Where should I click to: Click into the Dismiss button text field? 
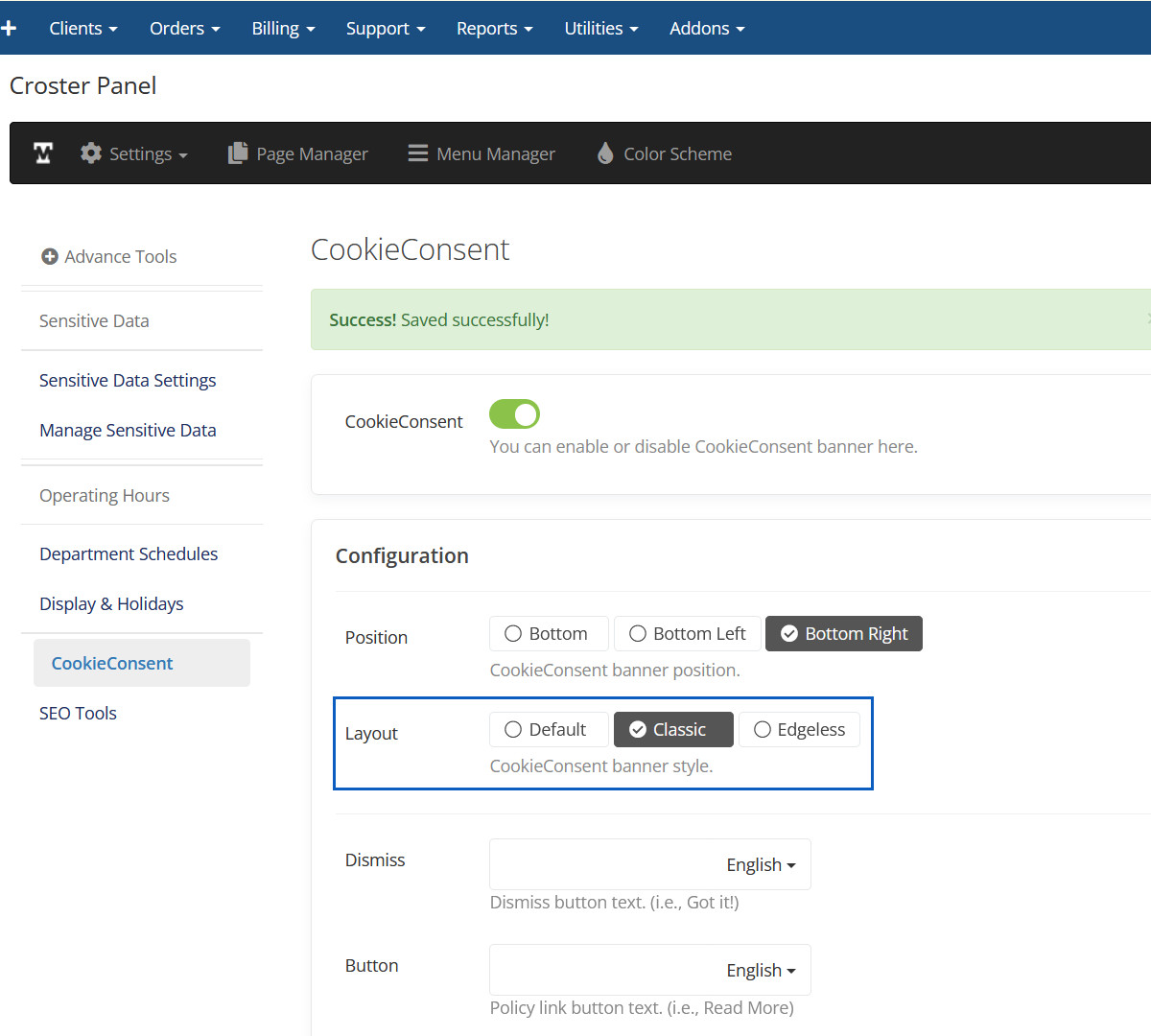599,865
